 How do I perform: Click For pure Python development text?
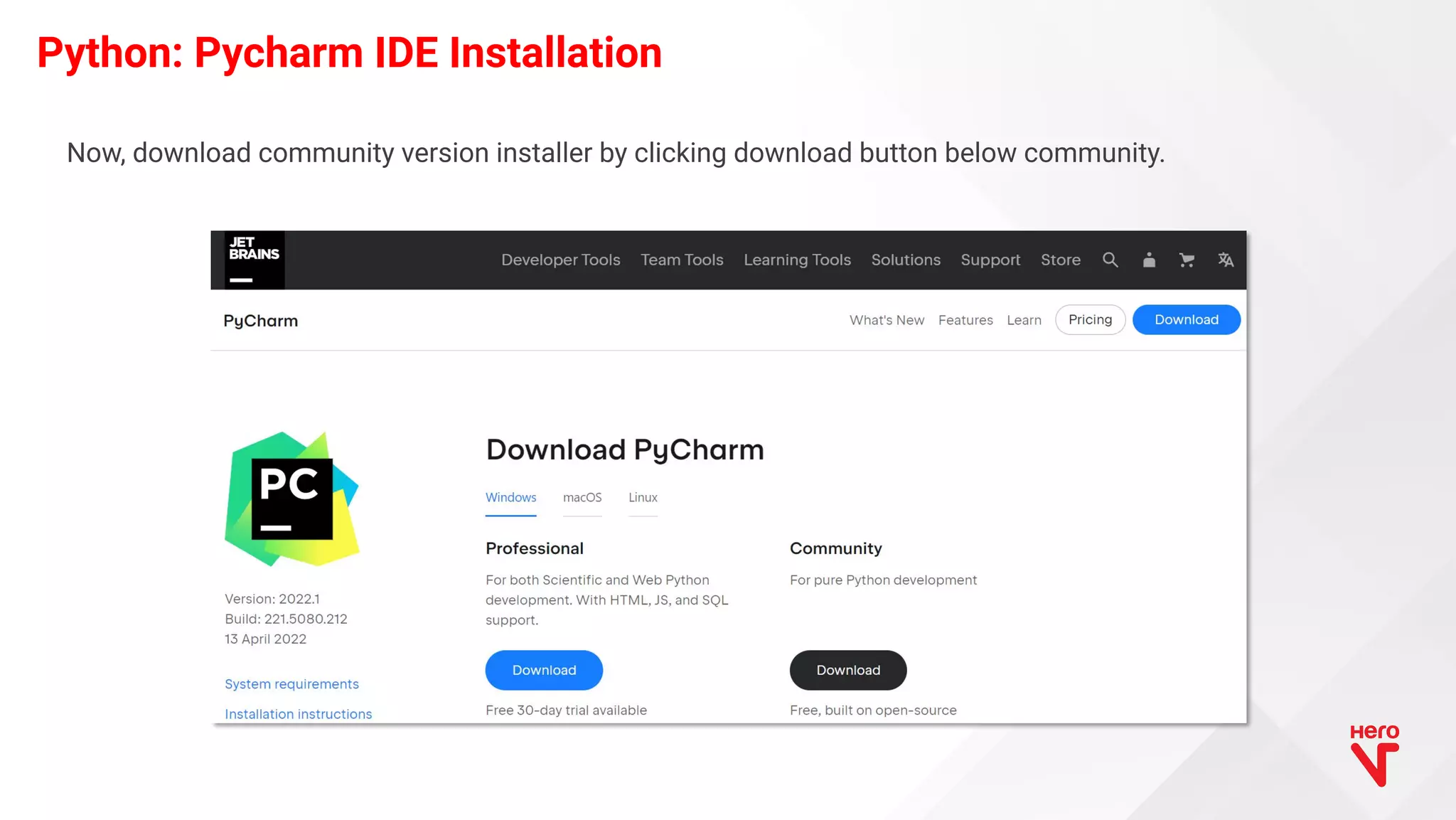click(x=883, y=580)
